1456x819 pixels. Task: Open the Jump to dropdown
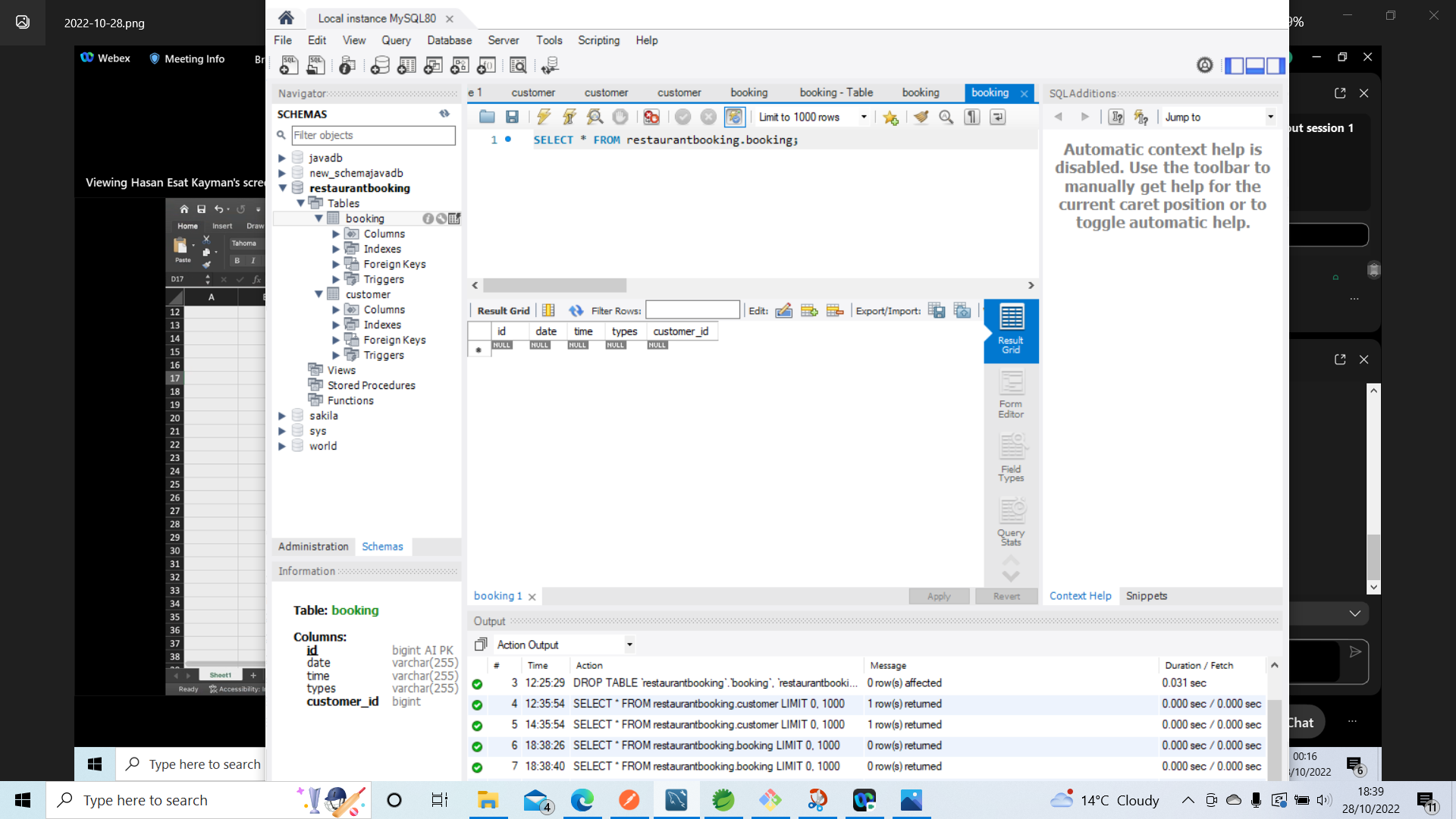(x=1219, y=117)
